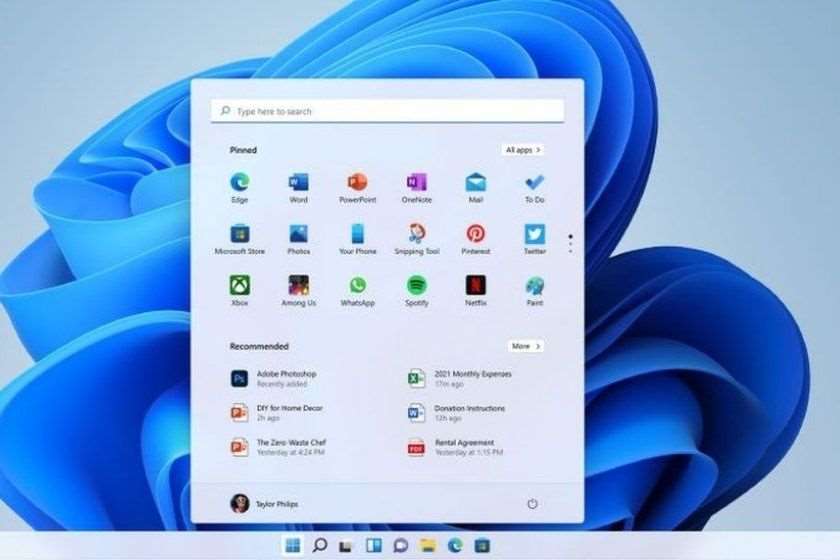Open Microsoft Store pinned app

pos(239,240)
